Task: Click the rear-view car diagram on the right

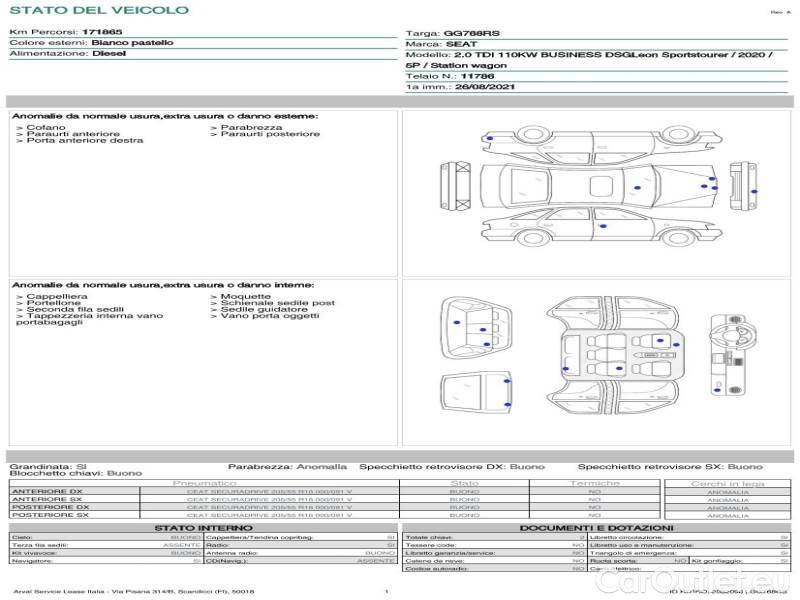Action: tap(741, 185)
